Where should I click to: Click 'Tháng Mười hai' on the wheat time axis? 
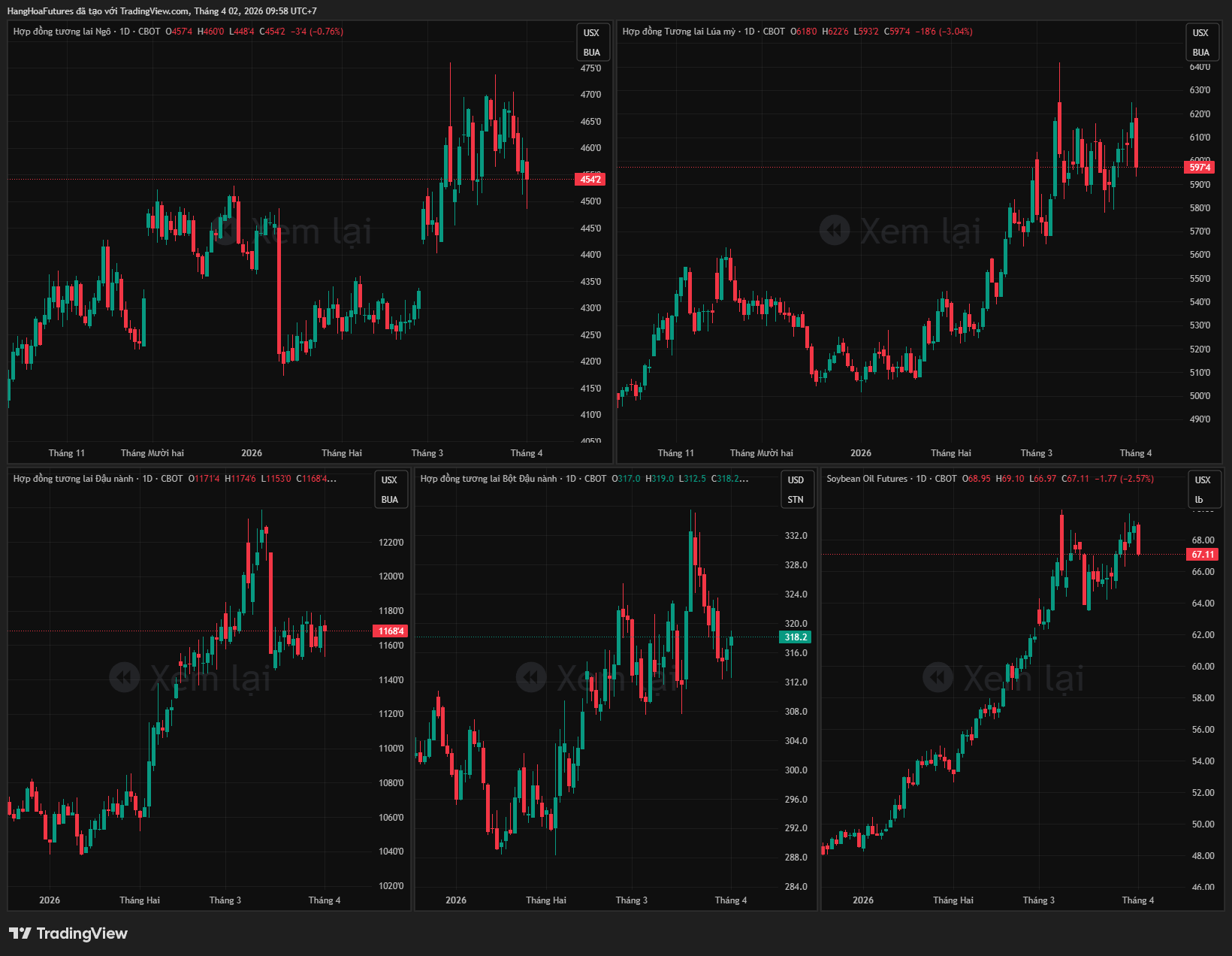coord(762,453)
